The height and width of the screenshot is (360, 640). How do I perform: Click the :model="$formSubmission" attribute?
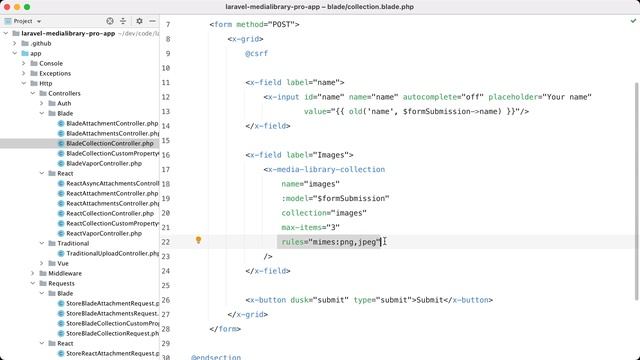tap(335, 198)
